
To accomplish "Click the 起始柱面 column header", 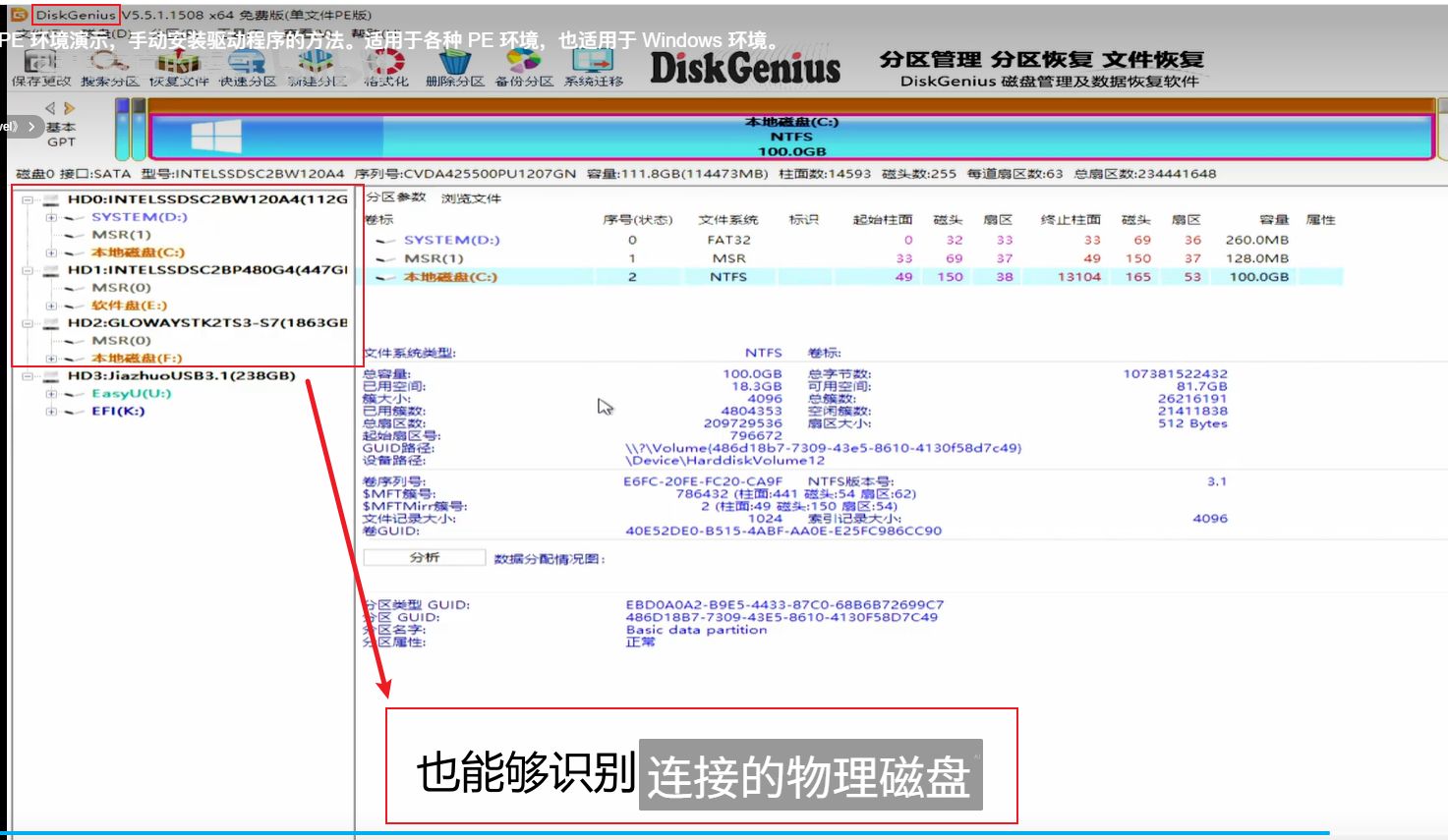I will (883, 220).
